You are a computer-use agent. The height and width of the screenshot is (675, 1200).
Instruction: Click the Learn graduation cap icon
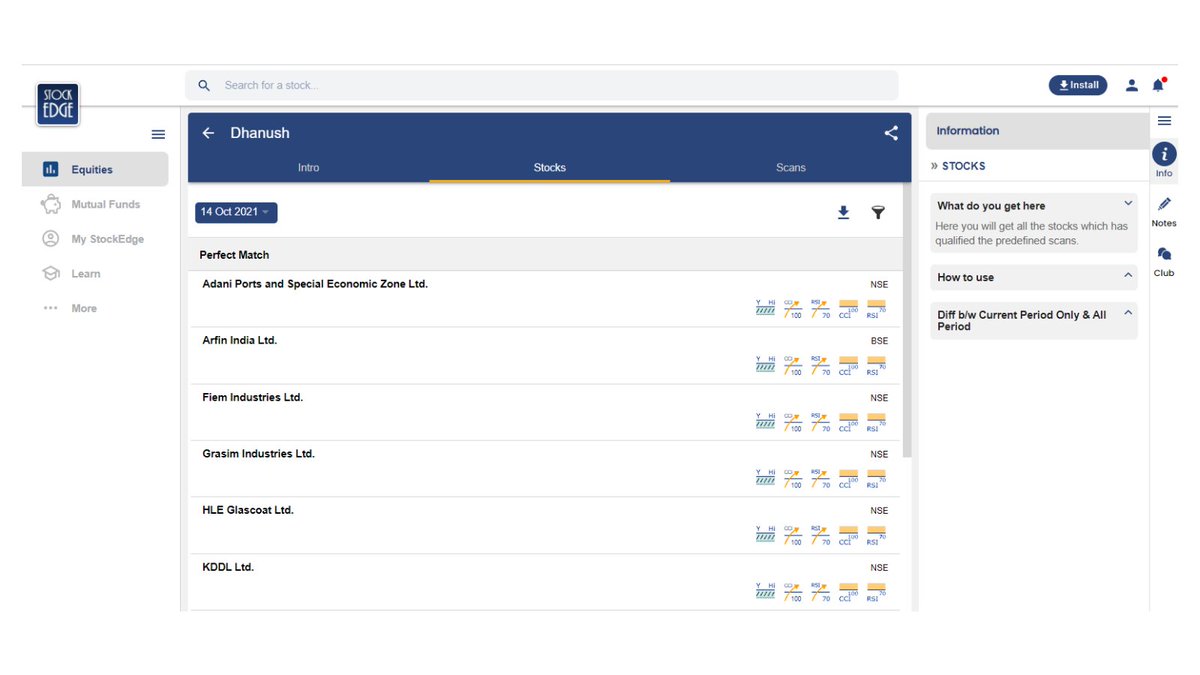point(51,273)
